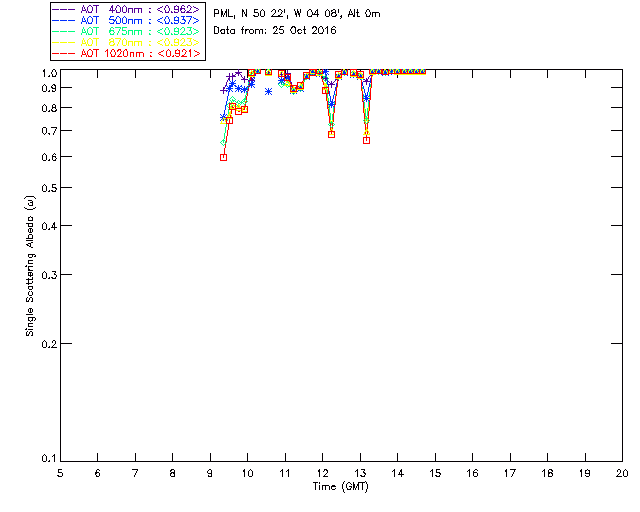Click the x-axis tick label 11
This screenshot has width=640, height=512.
(285, 474)
